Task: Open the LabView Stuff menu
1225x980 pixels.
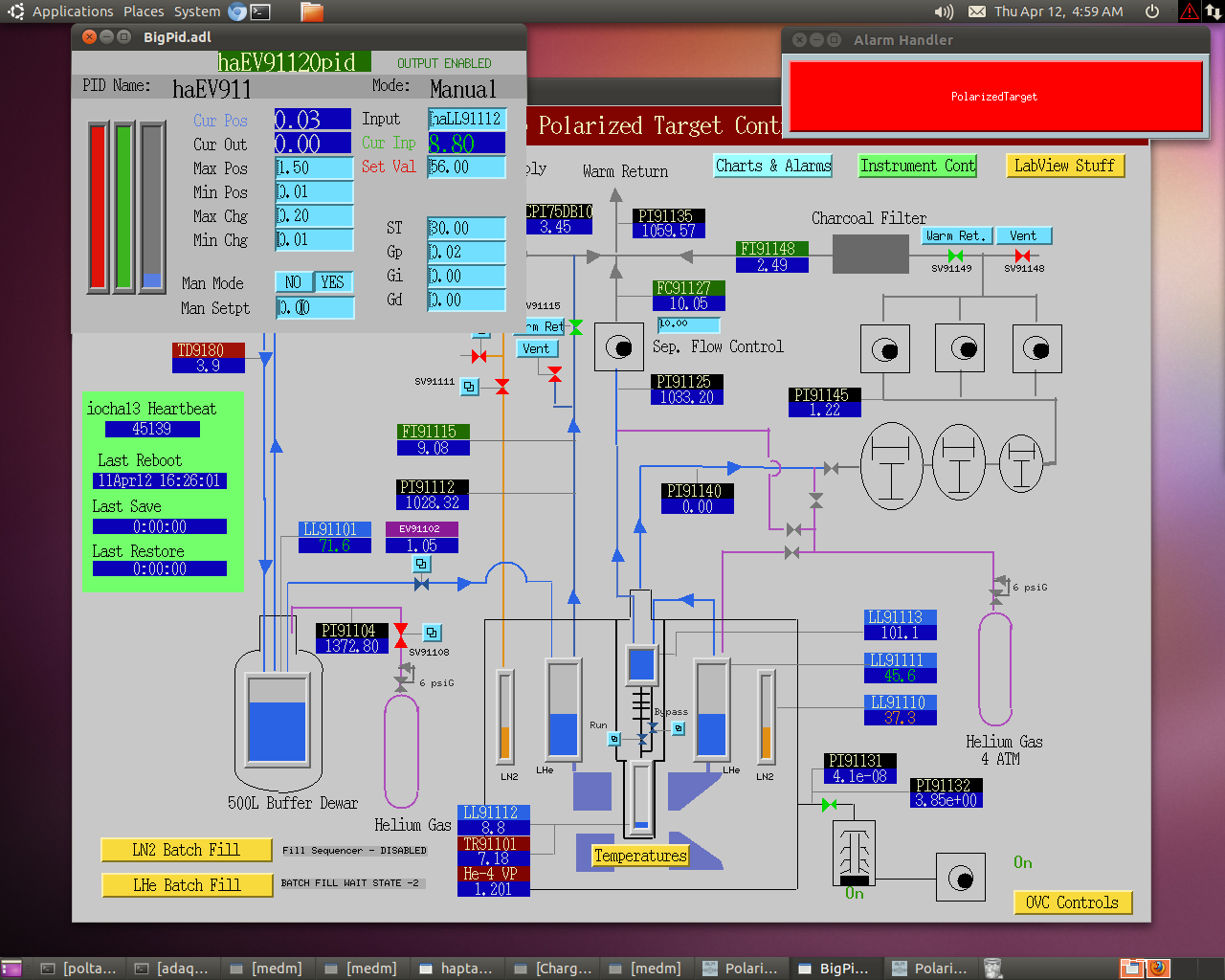Action: [1064, 166]
